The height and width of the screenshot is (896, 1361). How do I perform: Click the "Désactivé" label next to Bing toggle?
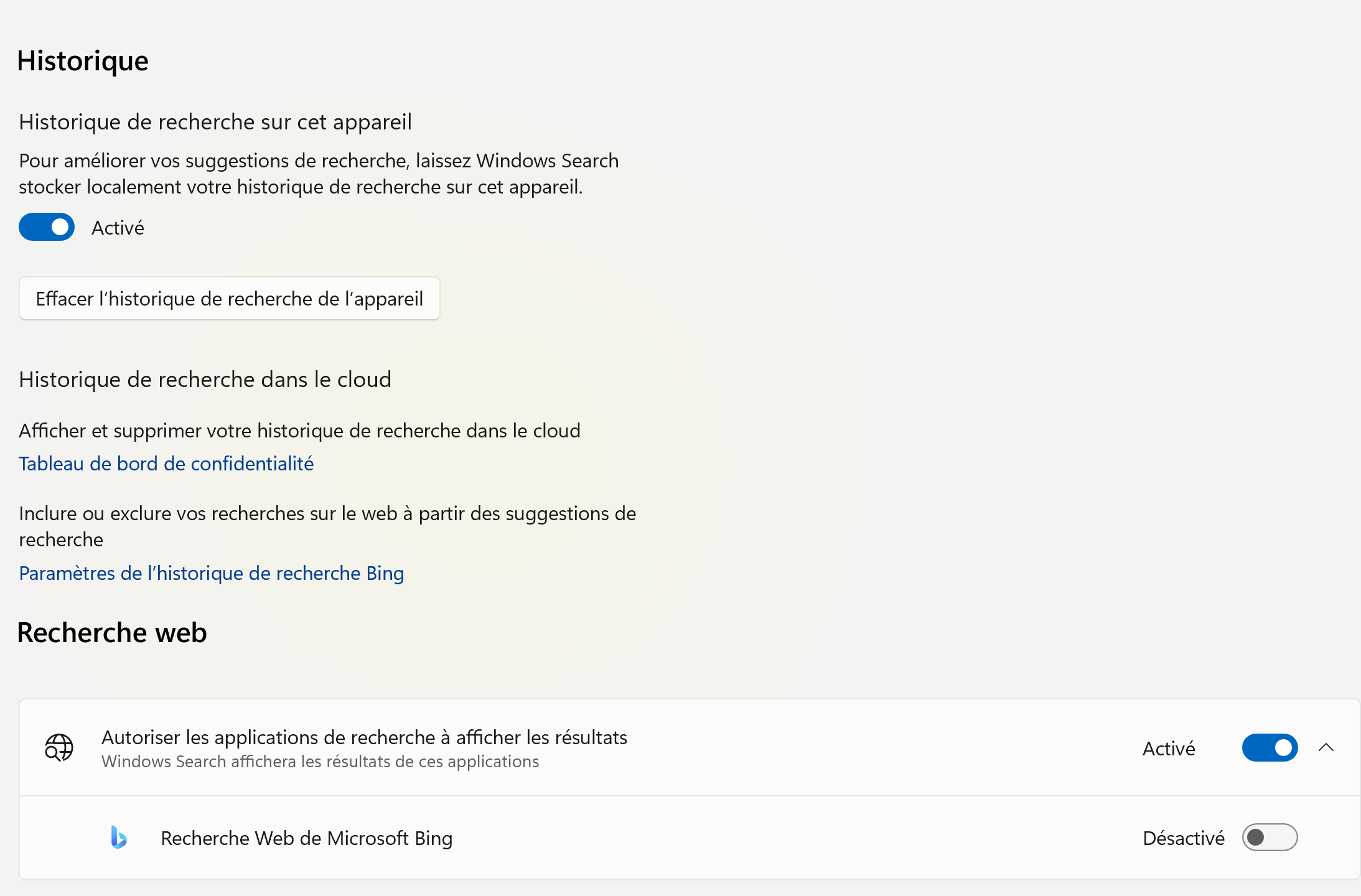1182,838
